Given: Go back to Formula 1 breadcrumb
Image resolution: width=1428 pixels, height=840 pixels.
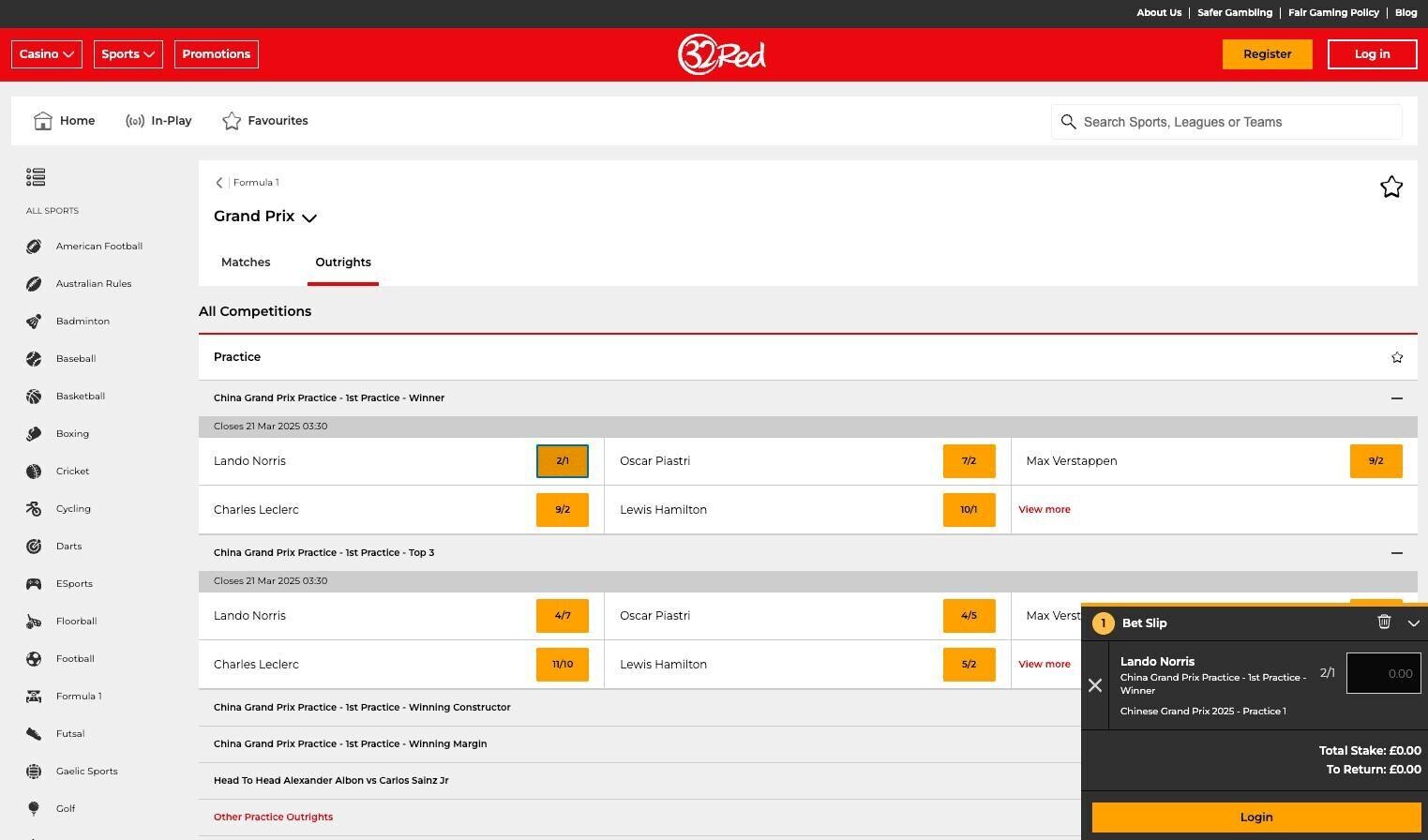Looking at the screenshot, I should click(255, 183).
